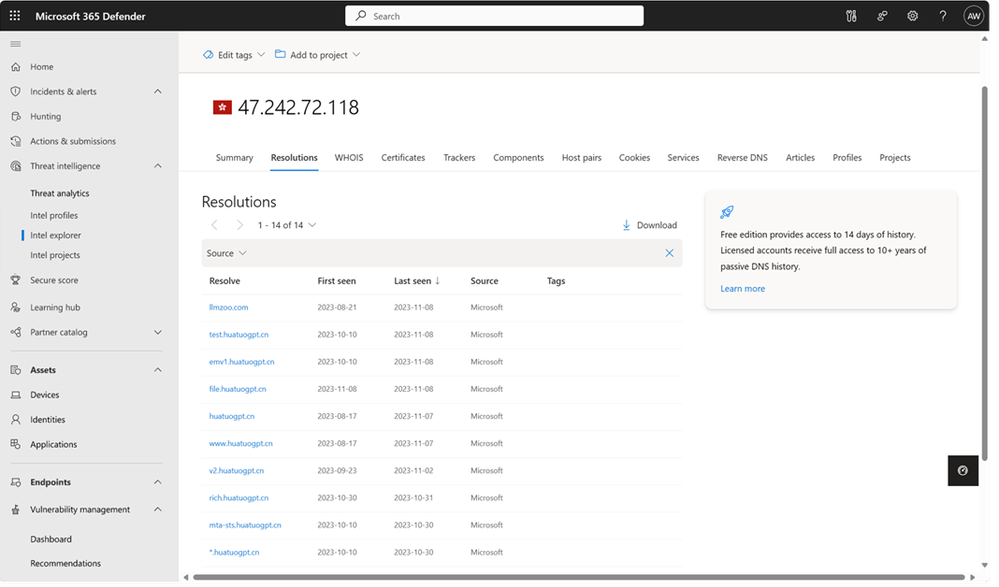This screenshot has width=999, height=587.
Task: Switch to the WHOIS tab
Action: [349, 158]
